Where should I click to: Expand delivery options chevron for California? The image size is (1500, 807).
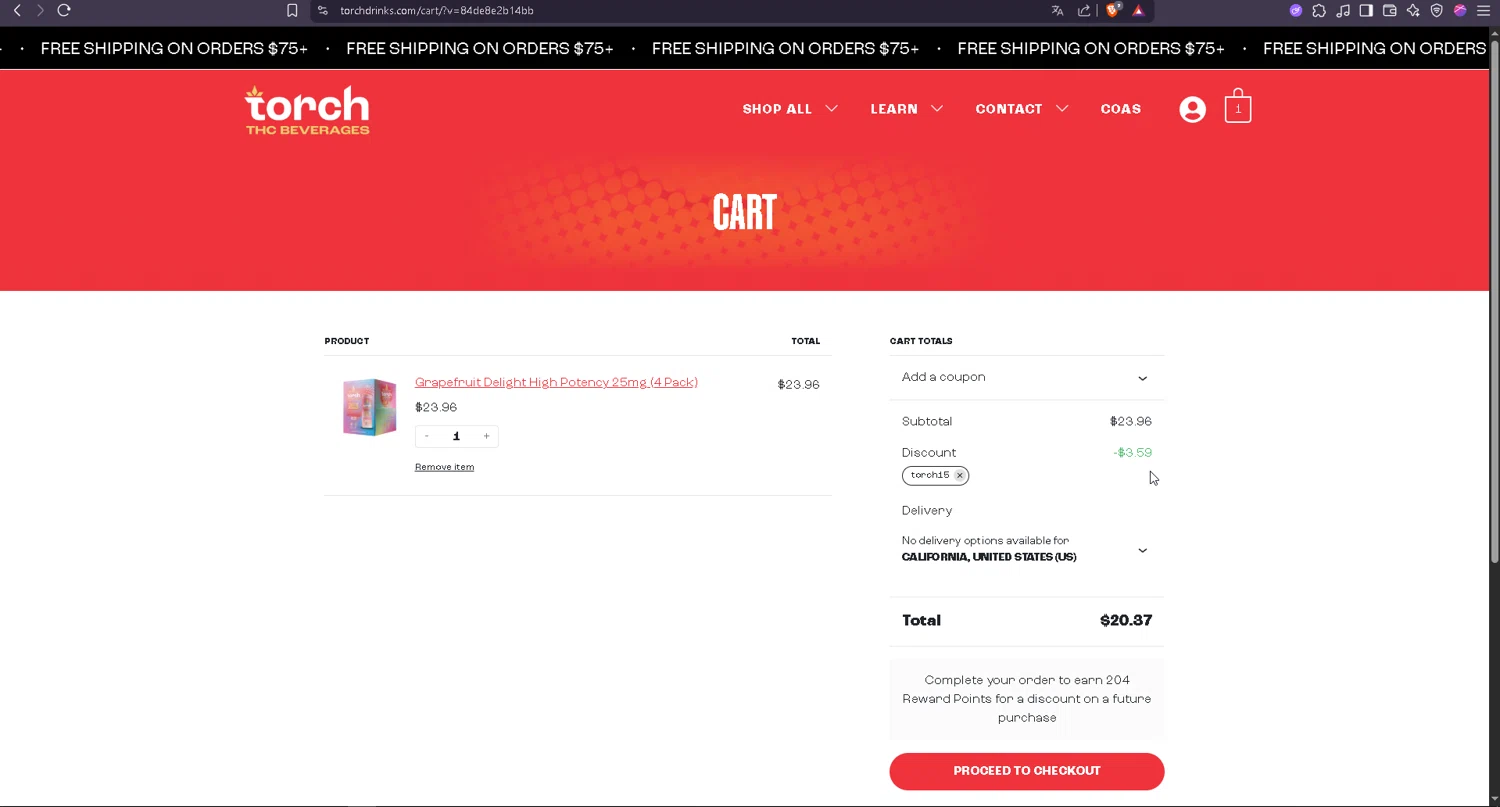(x=1142, y=550)
